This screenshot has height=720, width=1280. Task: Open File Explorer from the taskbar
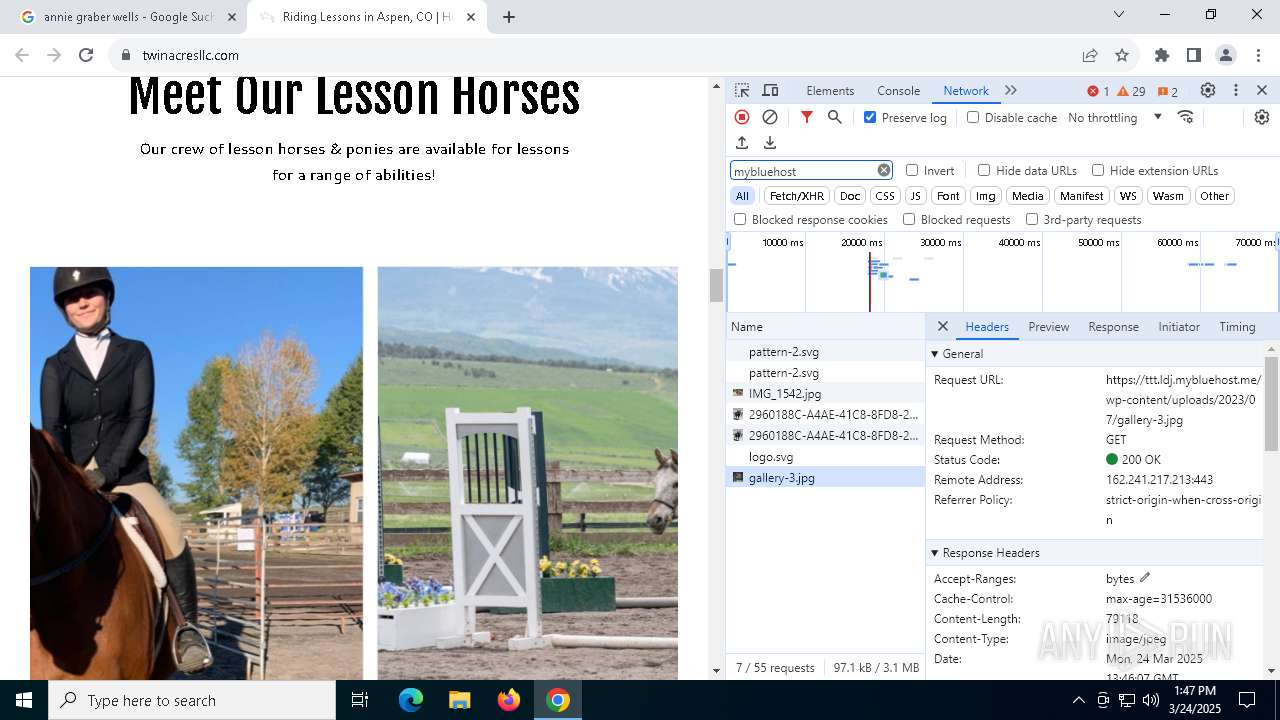[x=459, y=700]
